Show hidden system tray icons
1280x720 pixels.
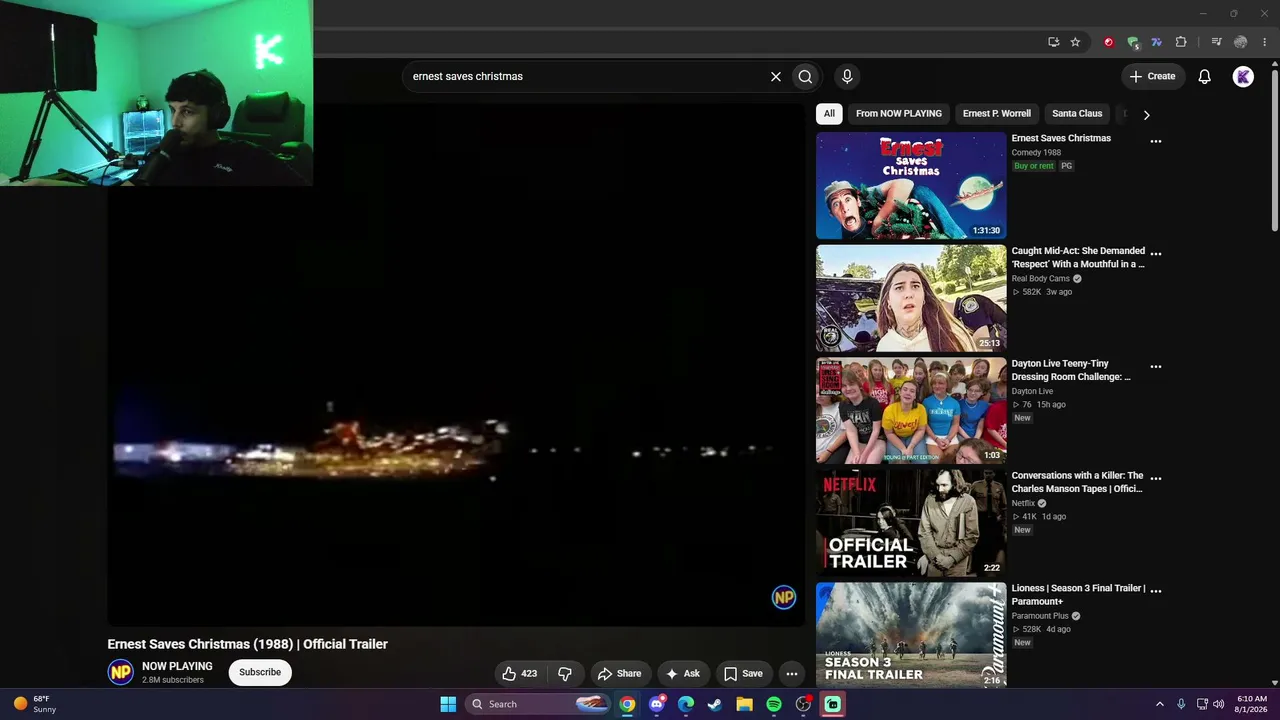coord(1160,704)
